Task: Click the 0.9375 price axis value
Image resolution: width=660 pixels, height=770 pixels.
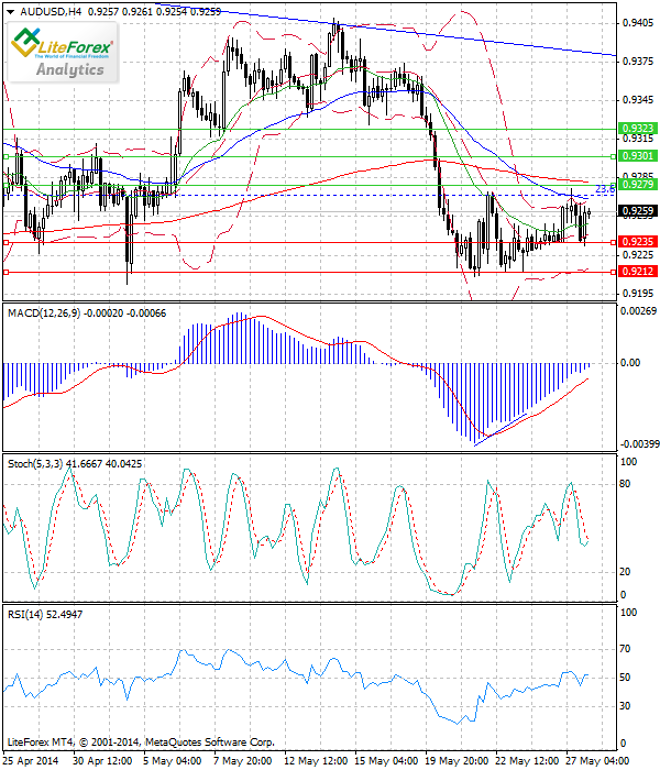Action: tap(638, 61)
